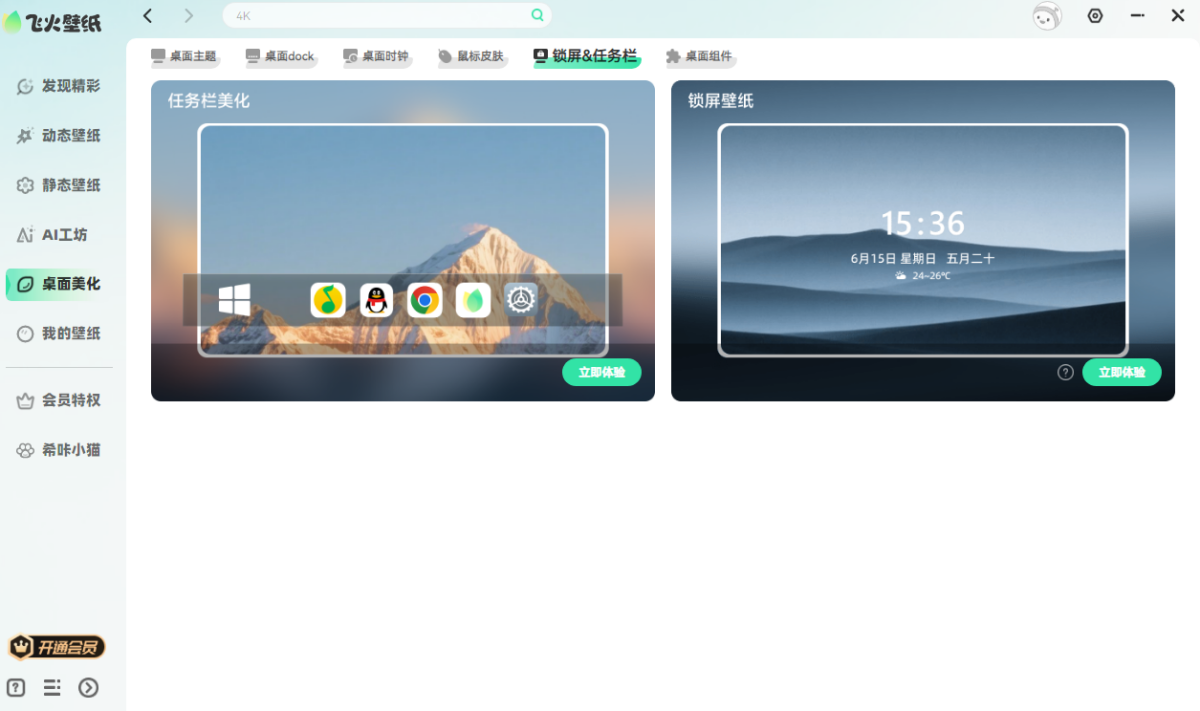Click 立即体验 on 锁屏壁纸 card
This screenshot has width=1200, height=711.
pyautogui.click(x=1122, y=372)
